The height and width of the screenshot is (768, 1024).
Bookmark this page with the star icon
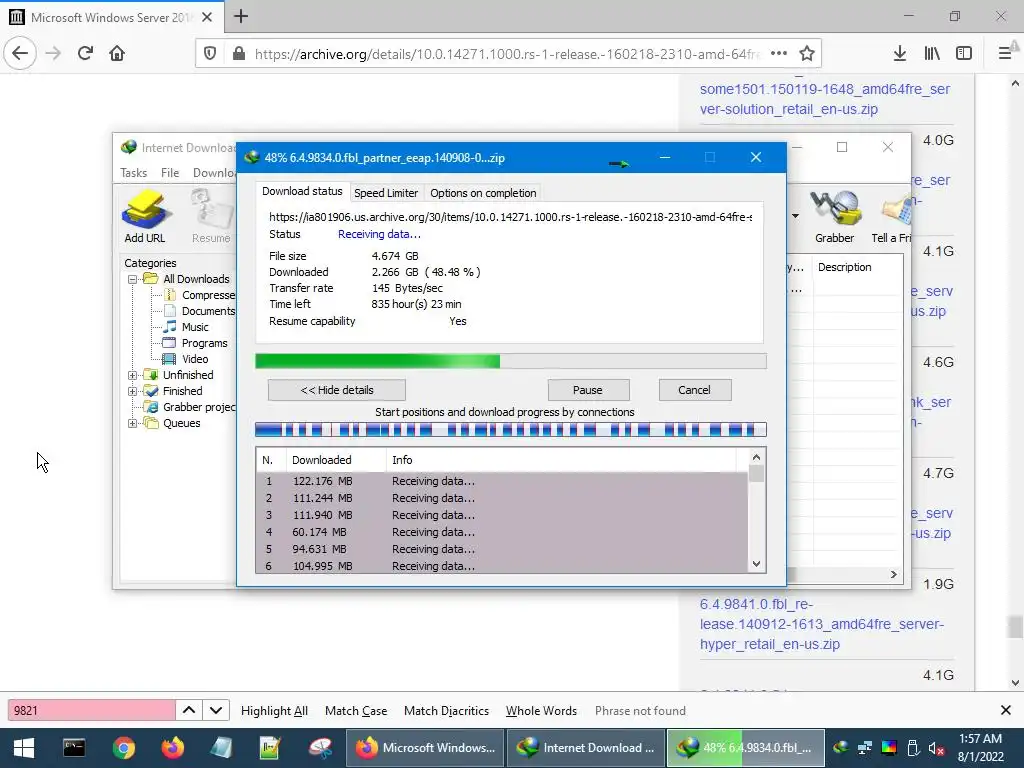[807, 54]
